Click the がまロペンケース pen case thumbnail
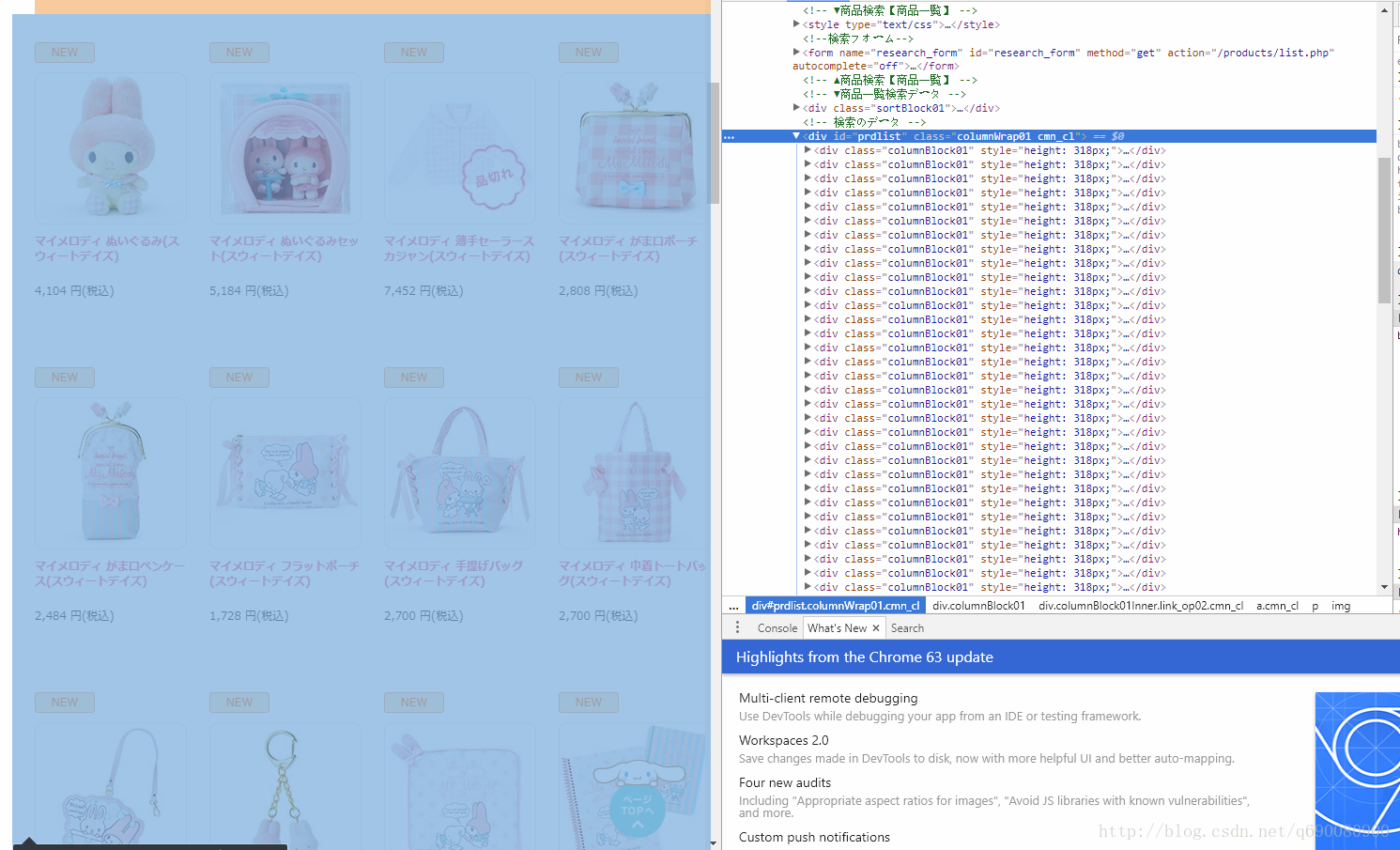The height and width of the screenshot is (850, 1400). point(110,473)
